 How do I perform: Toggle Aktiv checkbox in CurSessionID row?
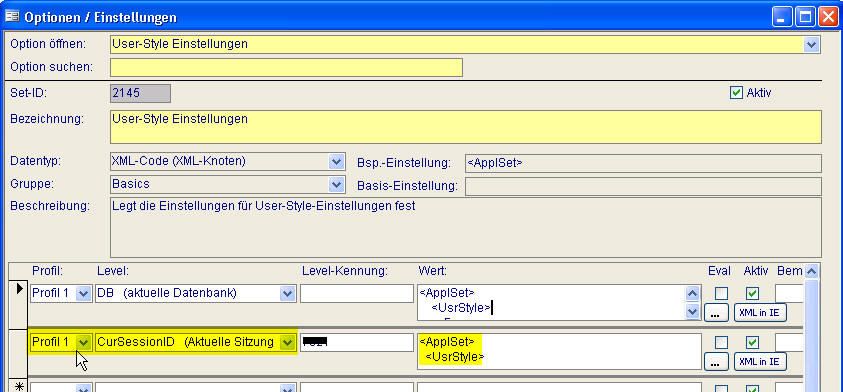click(753, 343)
